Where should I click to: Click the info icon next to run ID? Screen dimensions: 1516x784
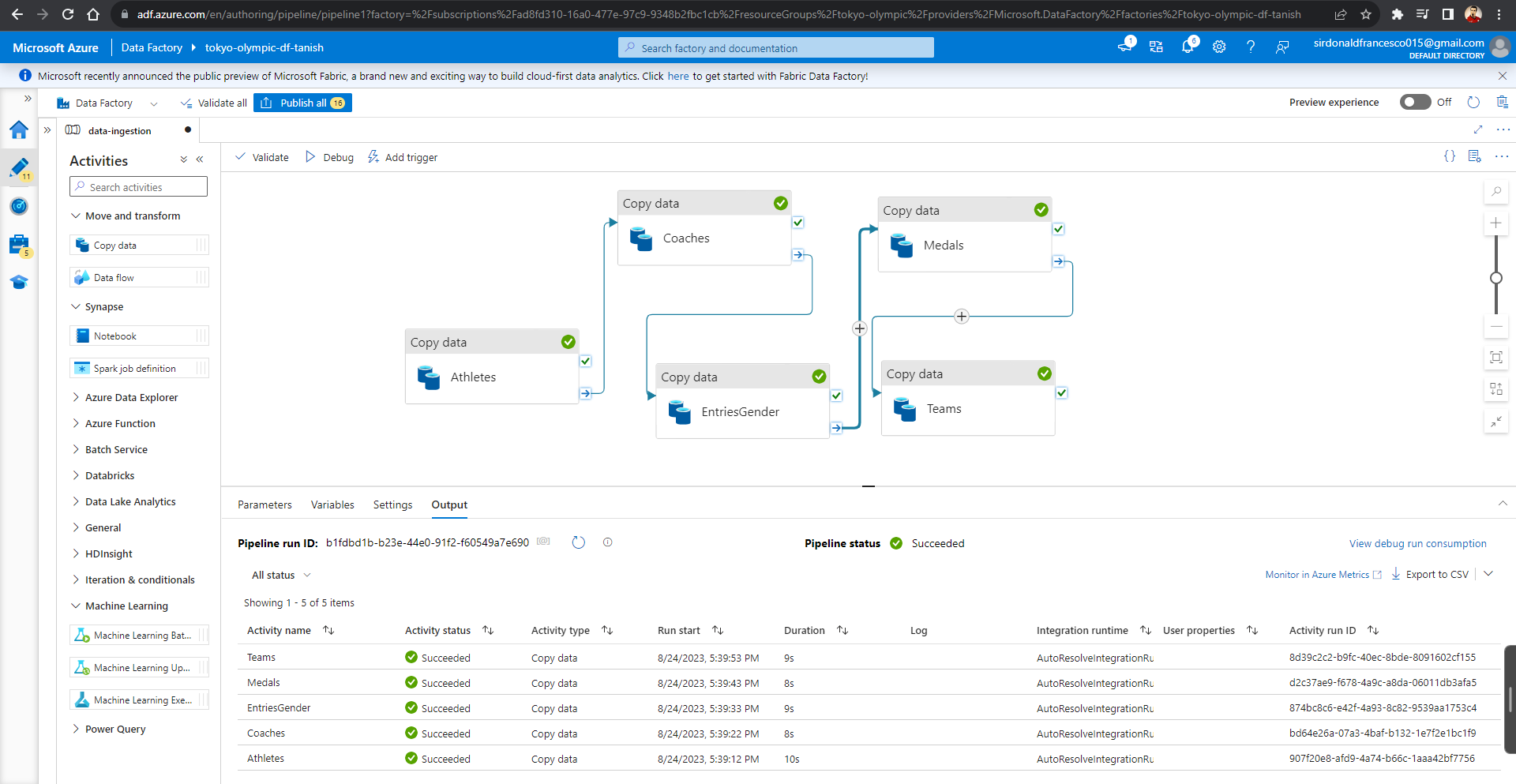607,542
